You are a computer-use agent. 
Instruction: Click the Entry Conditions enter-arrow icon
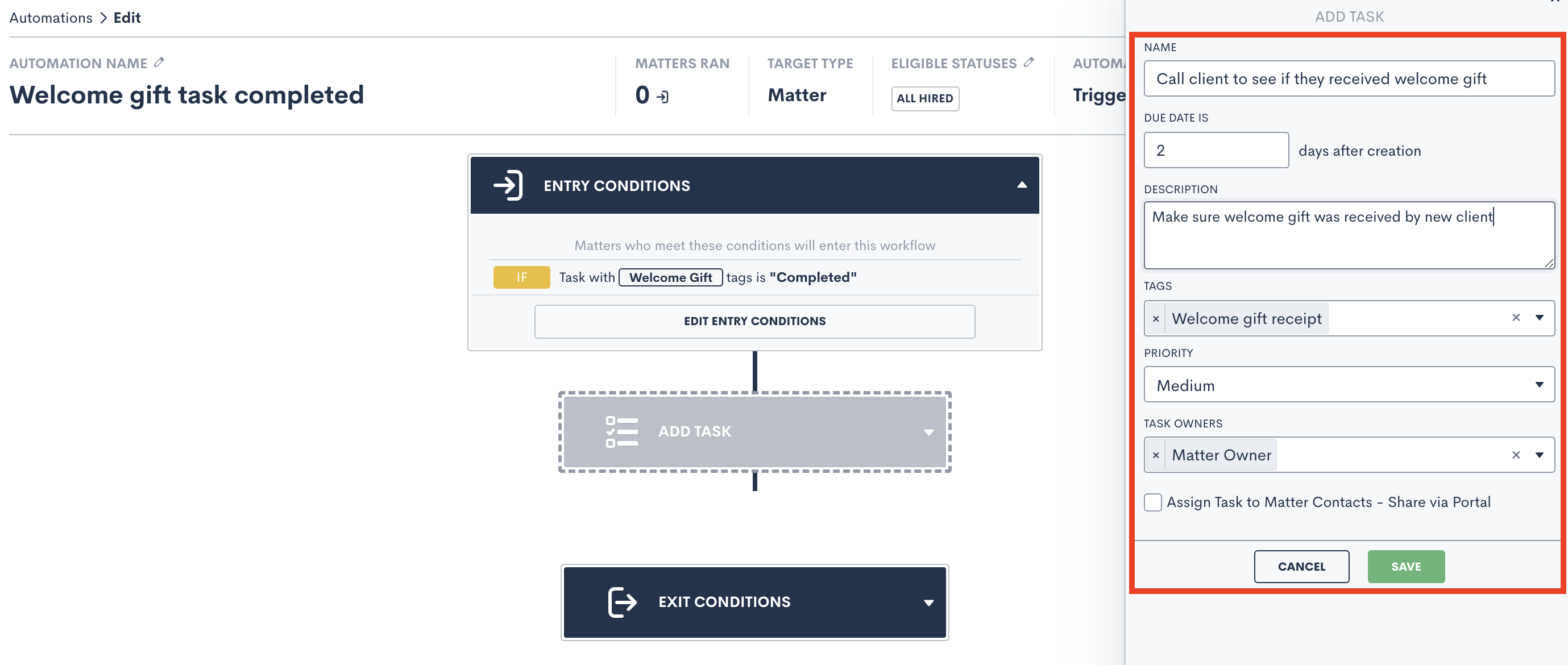(x=508, y=185)
